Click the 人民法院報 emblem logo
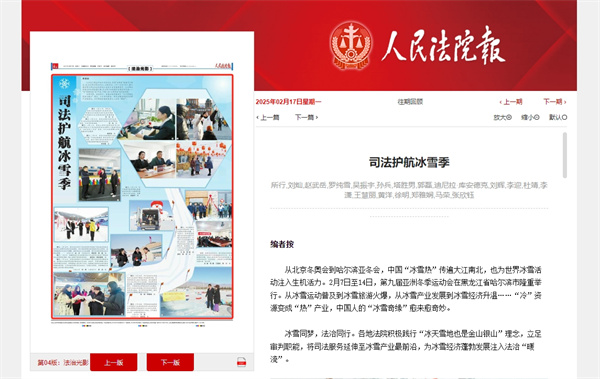 tap(351, 46)
